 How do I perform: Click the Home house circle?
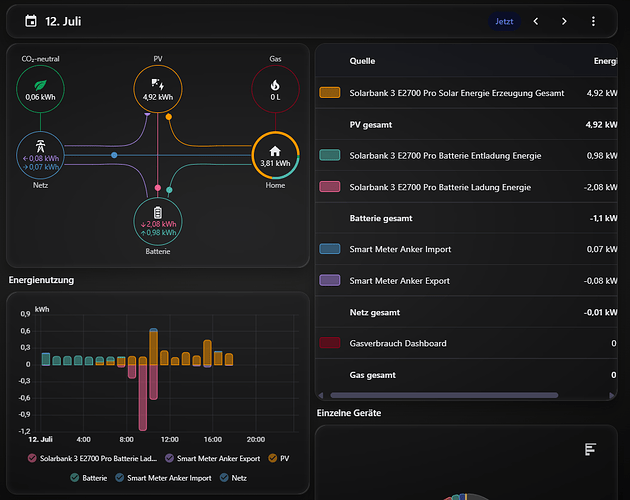pyautogui.click(x=275, y=155)
